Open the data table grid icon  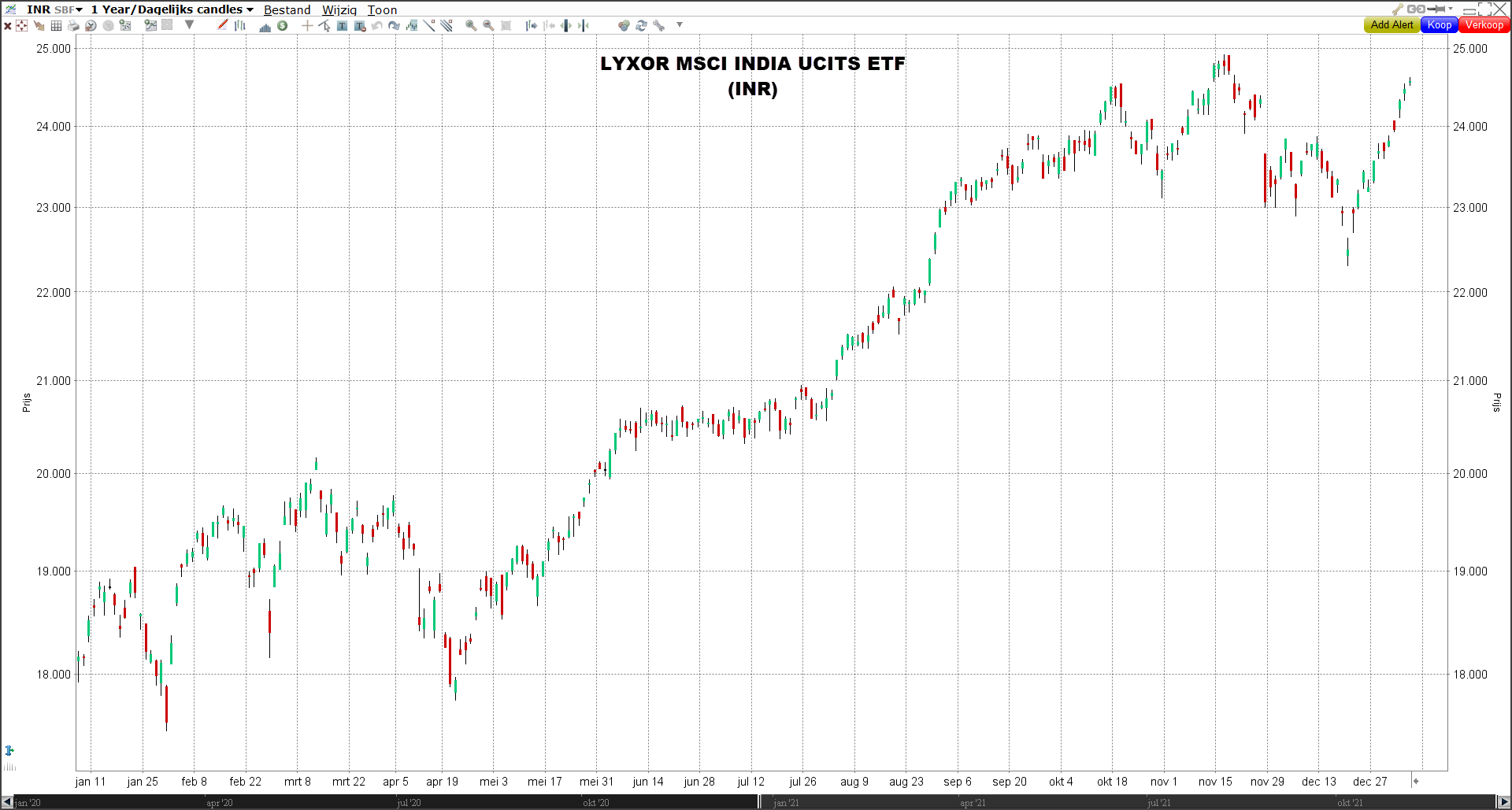coord(56,26)
